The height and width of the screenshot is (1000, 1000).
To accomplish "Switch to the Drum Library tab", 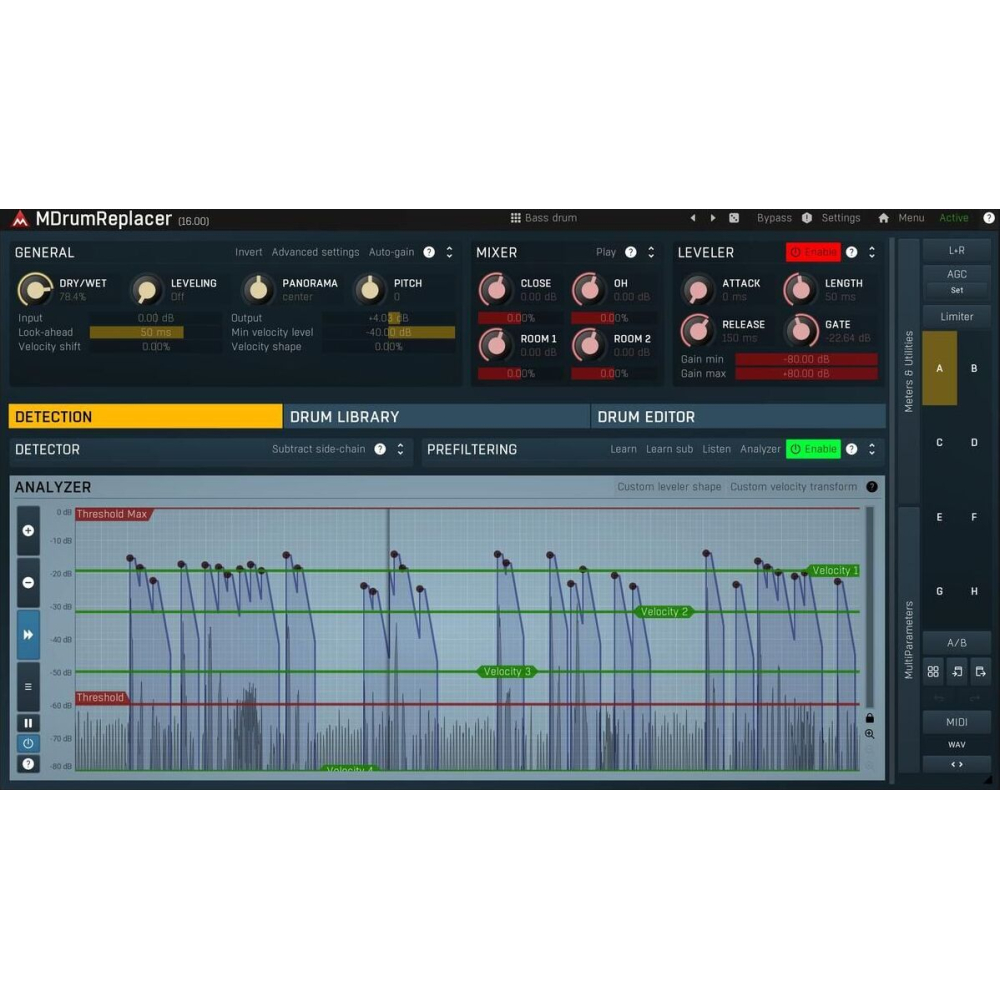I will coord(343,416).
